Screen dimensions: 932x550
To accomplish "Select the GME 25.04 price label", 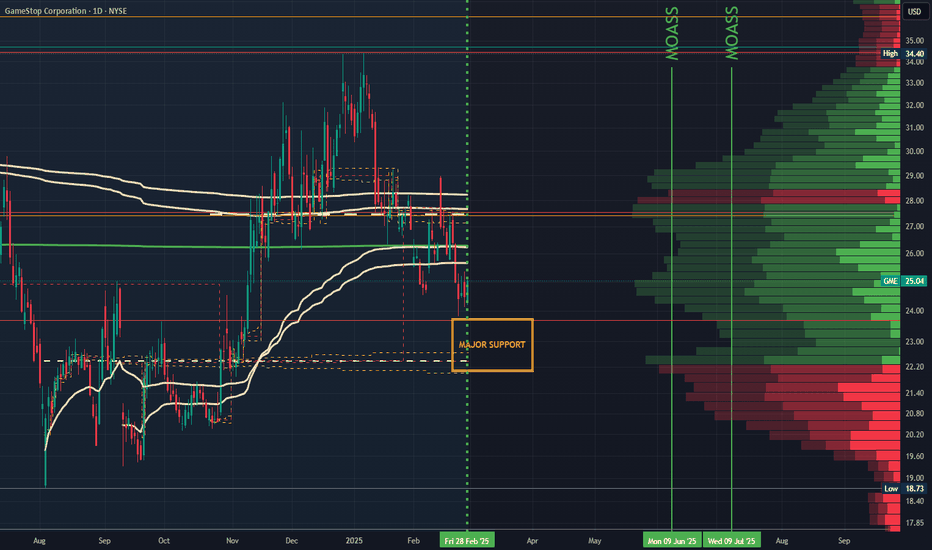I will click(903, 281).
